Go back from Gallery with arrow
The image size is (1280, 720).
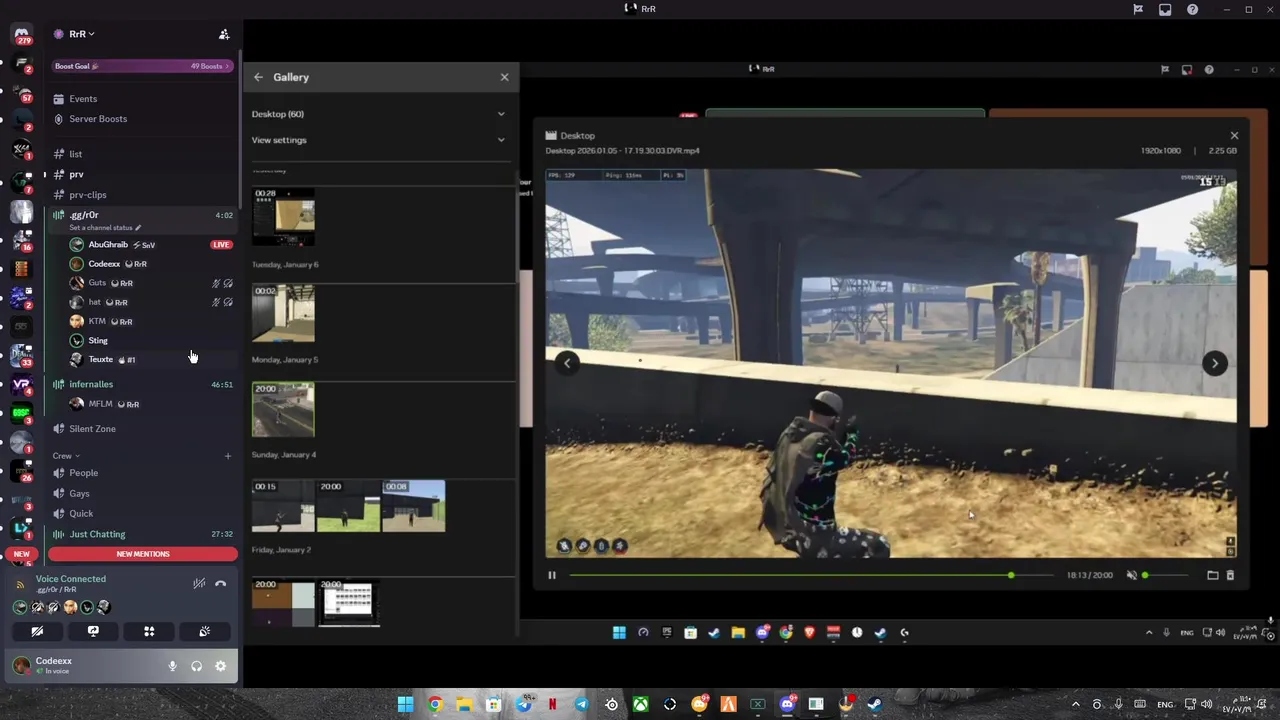point(259,77)
